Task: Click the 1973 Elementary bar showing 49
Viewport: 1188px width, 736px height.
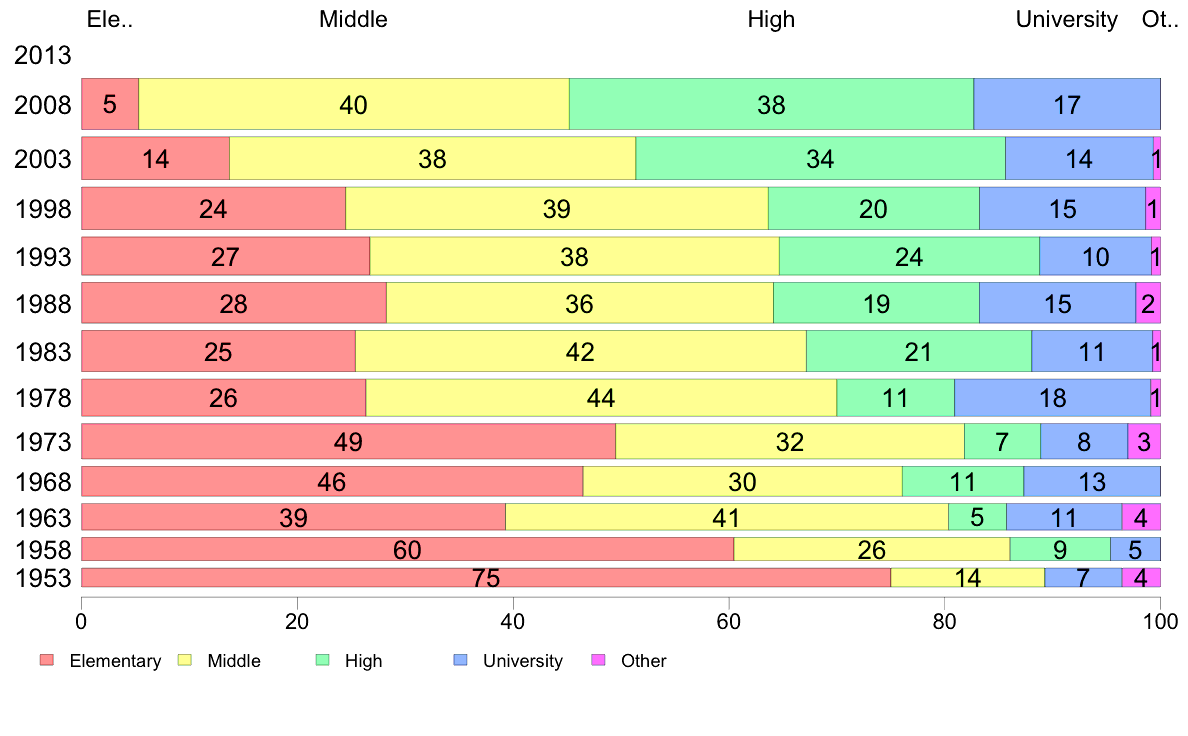Action: [349, 441]
